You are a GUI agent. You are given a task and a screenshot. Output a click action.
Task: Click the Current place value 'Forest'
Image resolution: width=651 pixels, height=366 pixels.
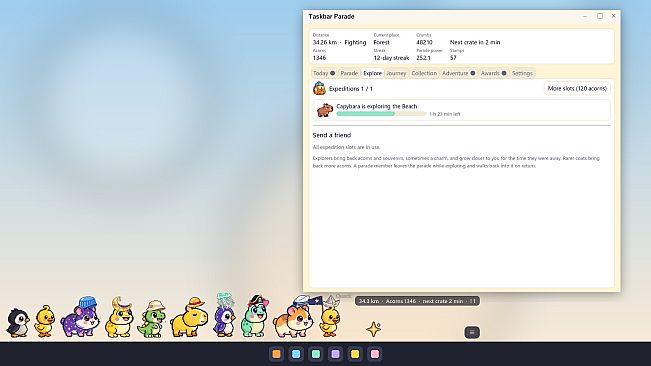[x=381, y=42]
